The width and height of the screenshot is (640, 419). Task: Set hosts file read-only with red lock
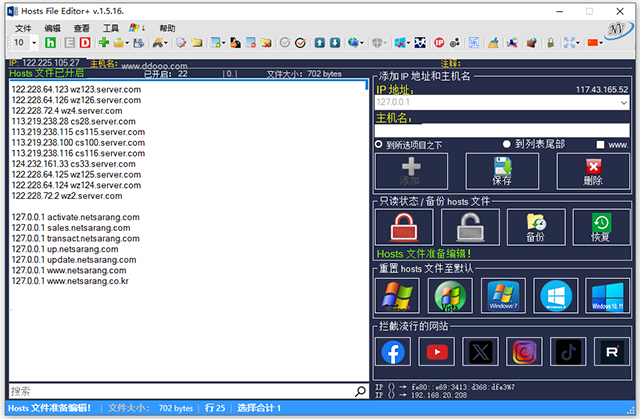(x=404, y=227)
